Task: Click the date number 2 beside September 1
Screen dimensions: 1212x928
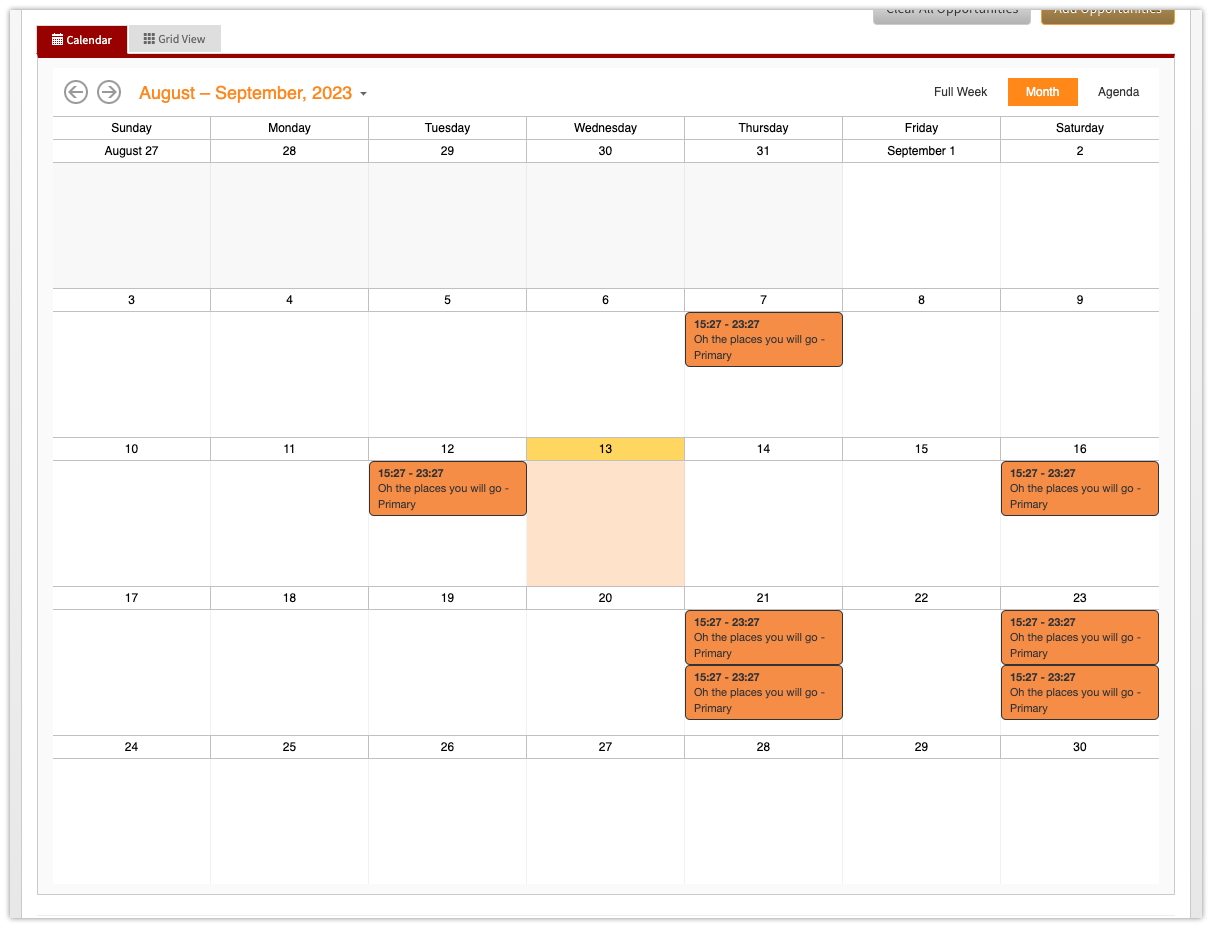Action: click(1080, 151)
